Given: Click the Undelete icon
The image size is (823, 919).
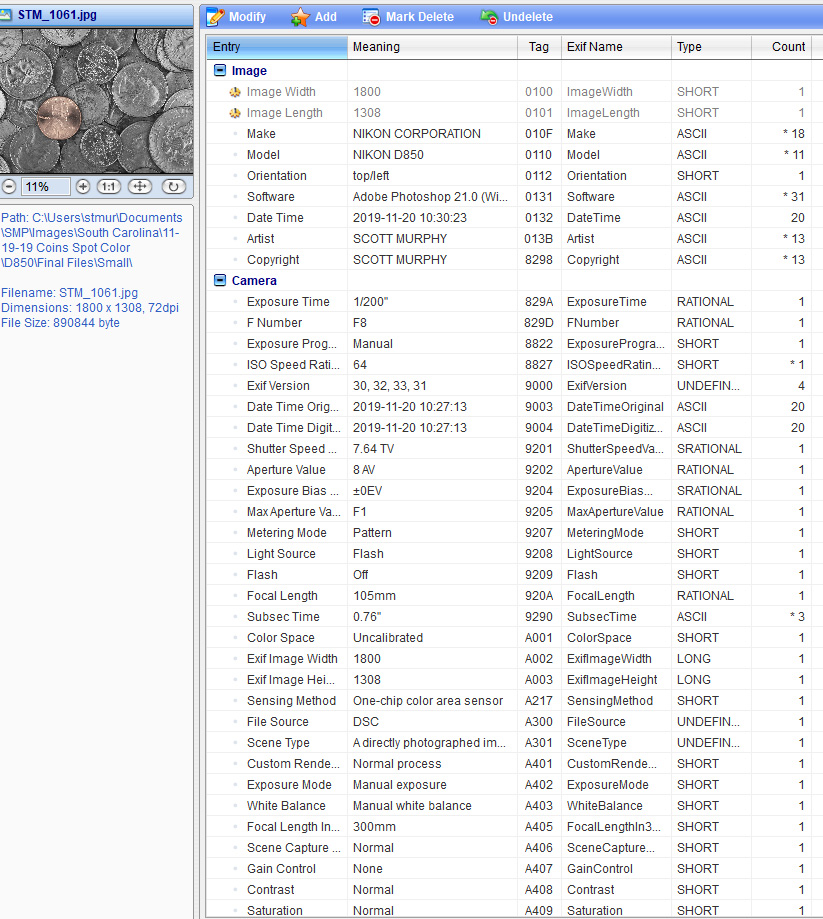Looking at the screenshot, I should pos(488,17).
